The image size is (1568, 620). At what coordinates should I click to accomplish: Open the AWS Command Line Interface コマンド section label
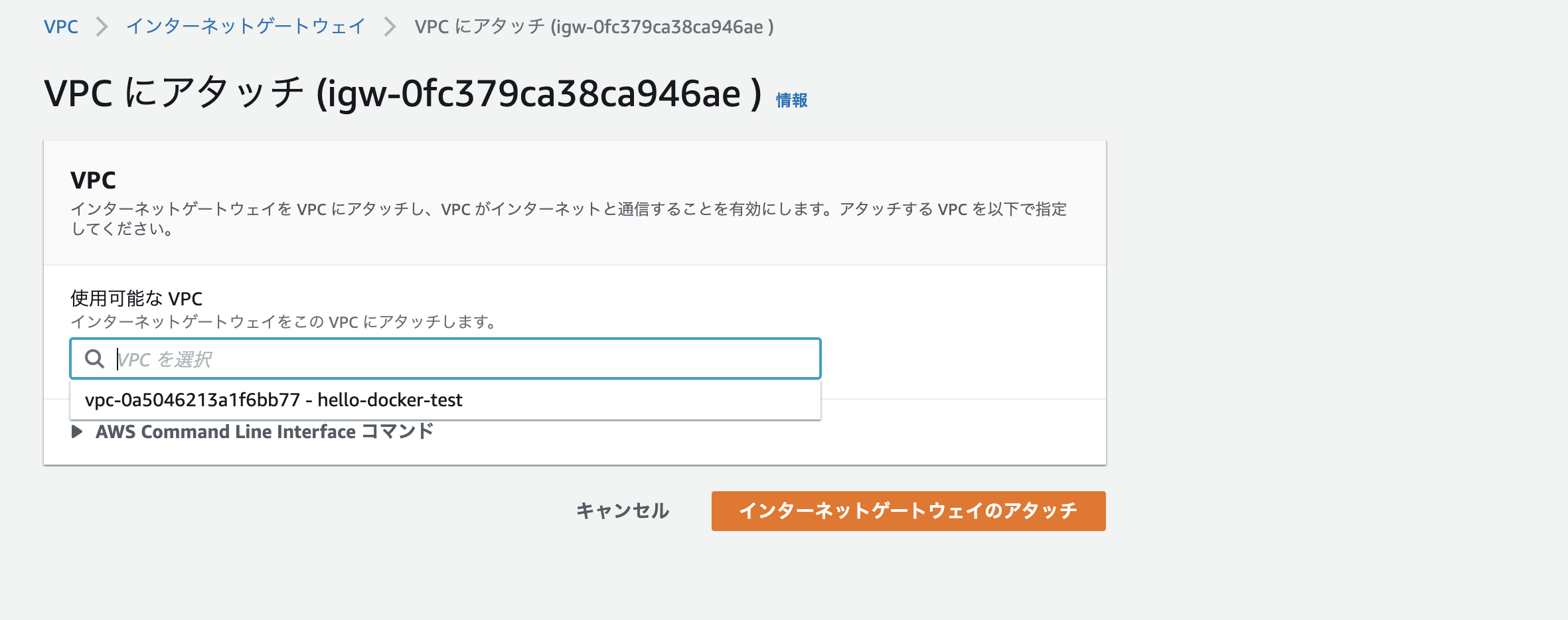(x=264, y=432)
